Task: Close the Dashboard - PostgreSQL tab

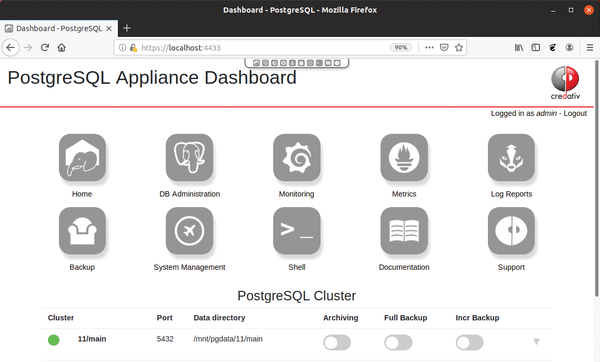Action: (109, 28)
